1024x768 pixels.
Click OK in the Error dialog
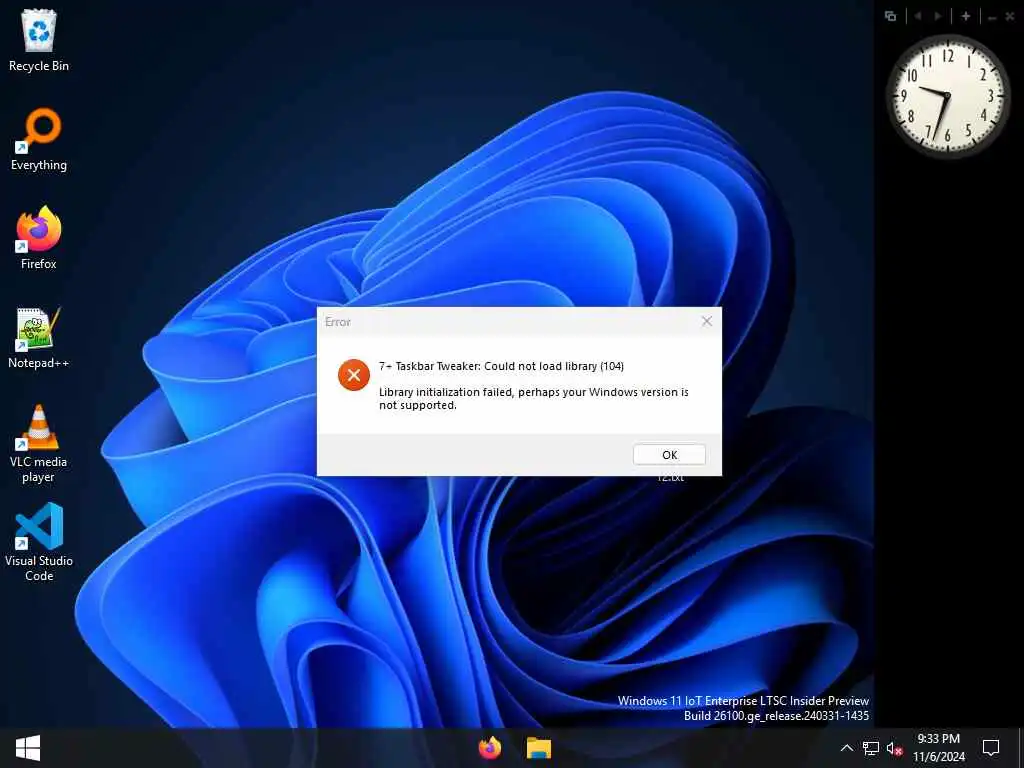click(669, 455)
